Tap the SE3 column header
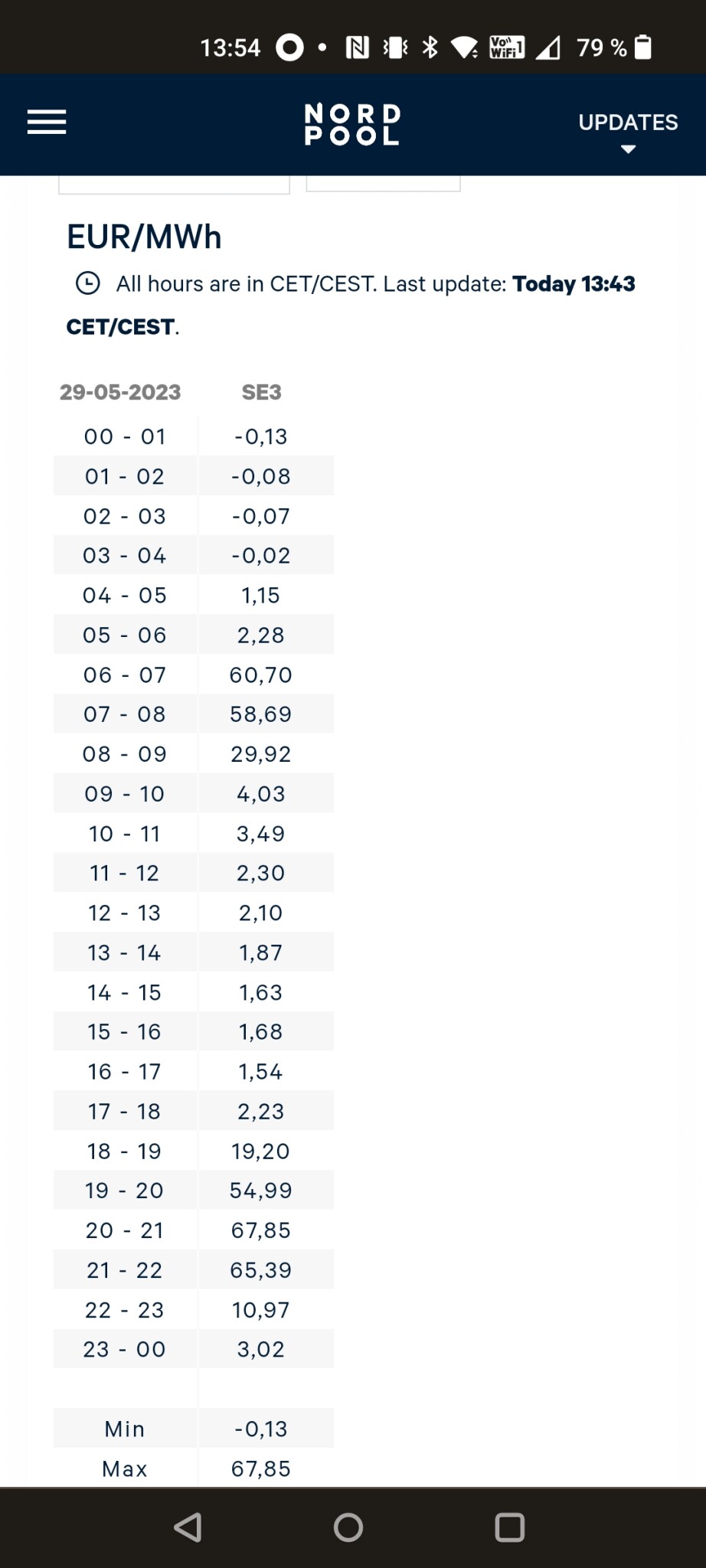 click(261, 392)
